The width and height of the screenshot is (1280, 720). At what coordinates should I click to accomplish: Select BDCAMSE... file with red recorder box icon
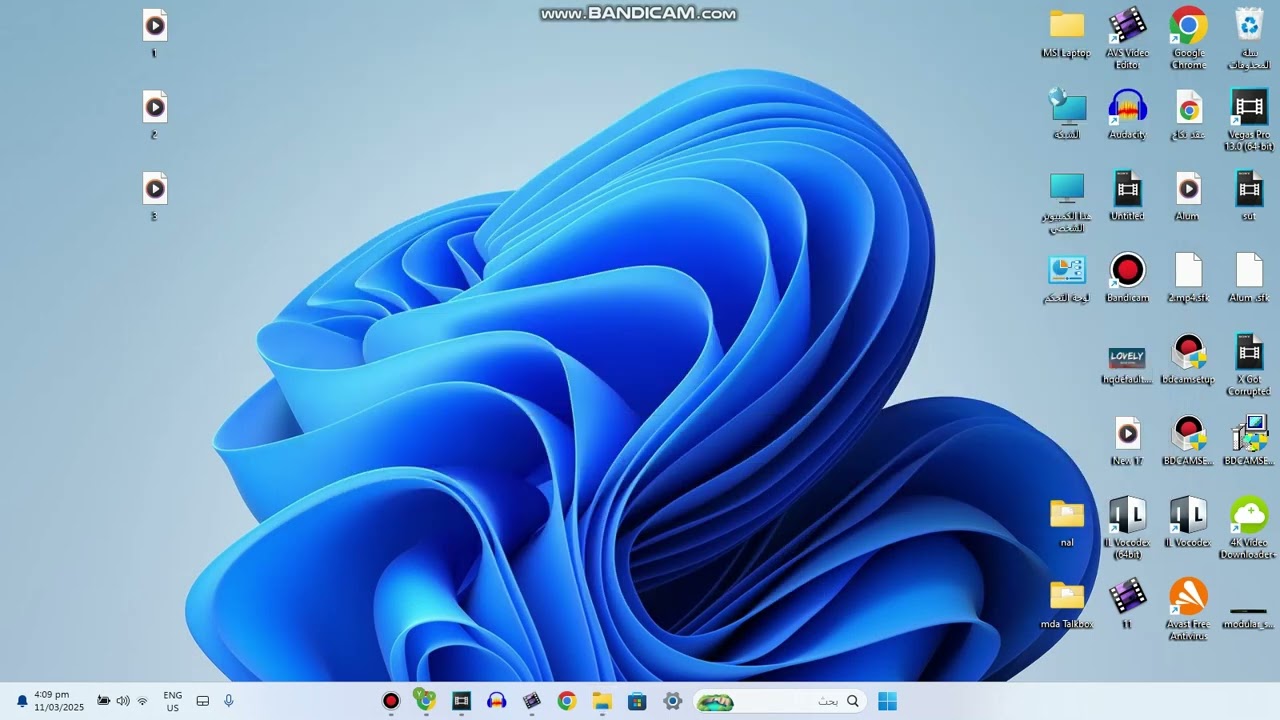[1188, 441]
